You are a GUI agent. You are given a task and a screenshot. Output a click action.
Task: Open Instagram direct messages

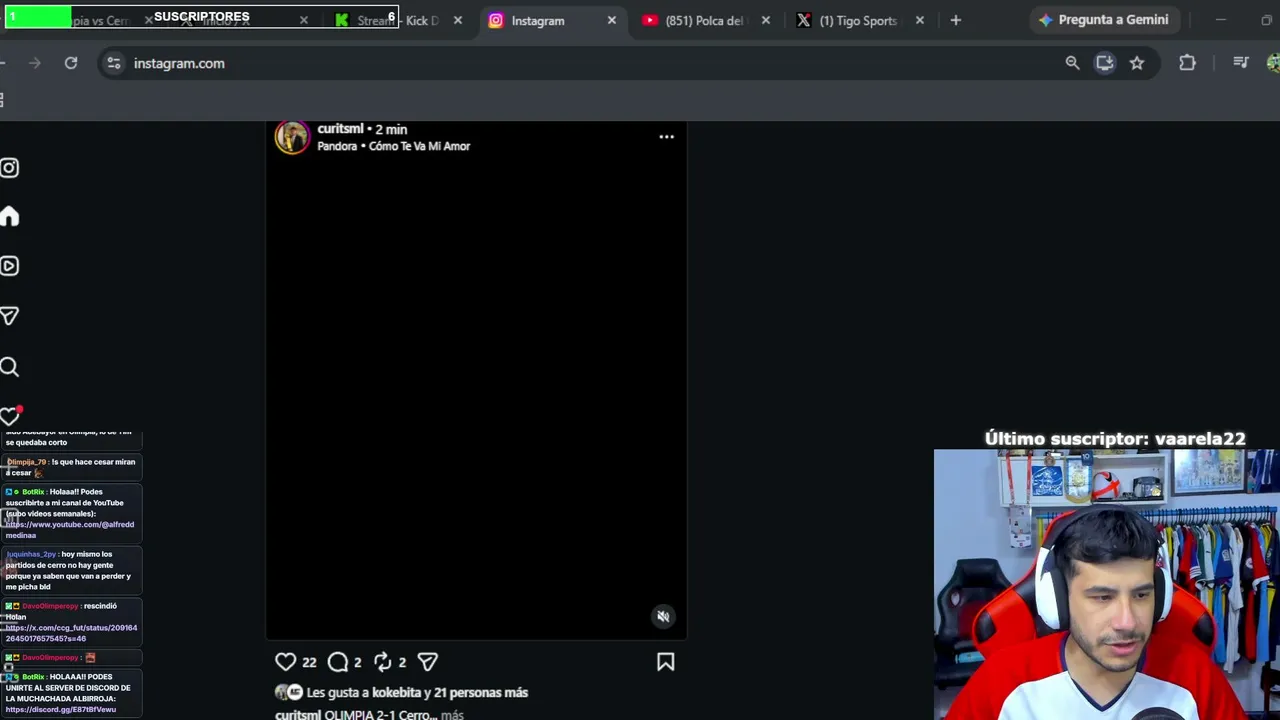(x=10, y=316)
